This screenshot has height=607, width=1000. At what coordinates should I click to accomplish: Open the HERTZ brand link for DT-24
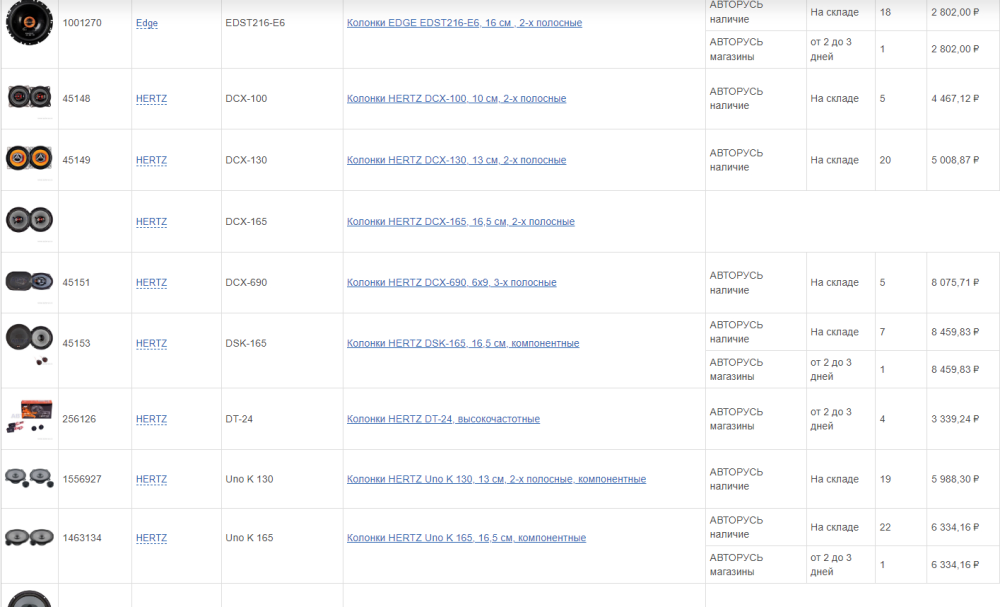(x=151, y=419)
